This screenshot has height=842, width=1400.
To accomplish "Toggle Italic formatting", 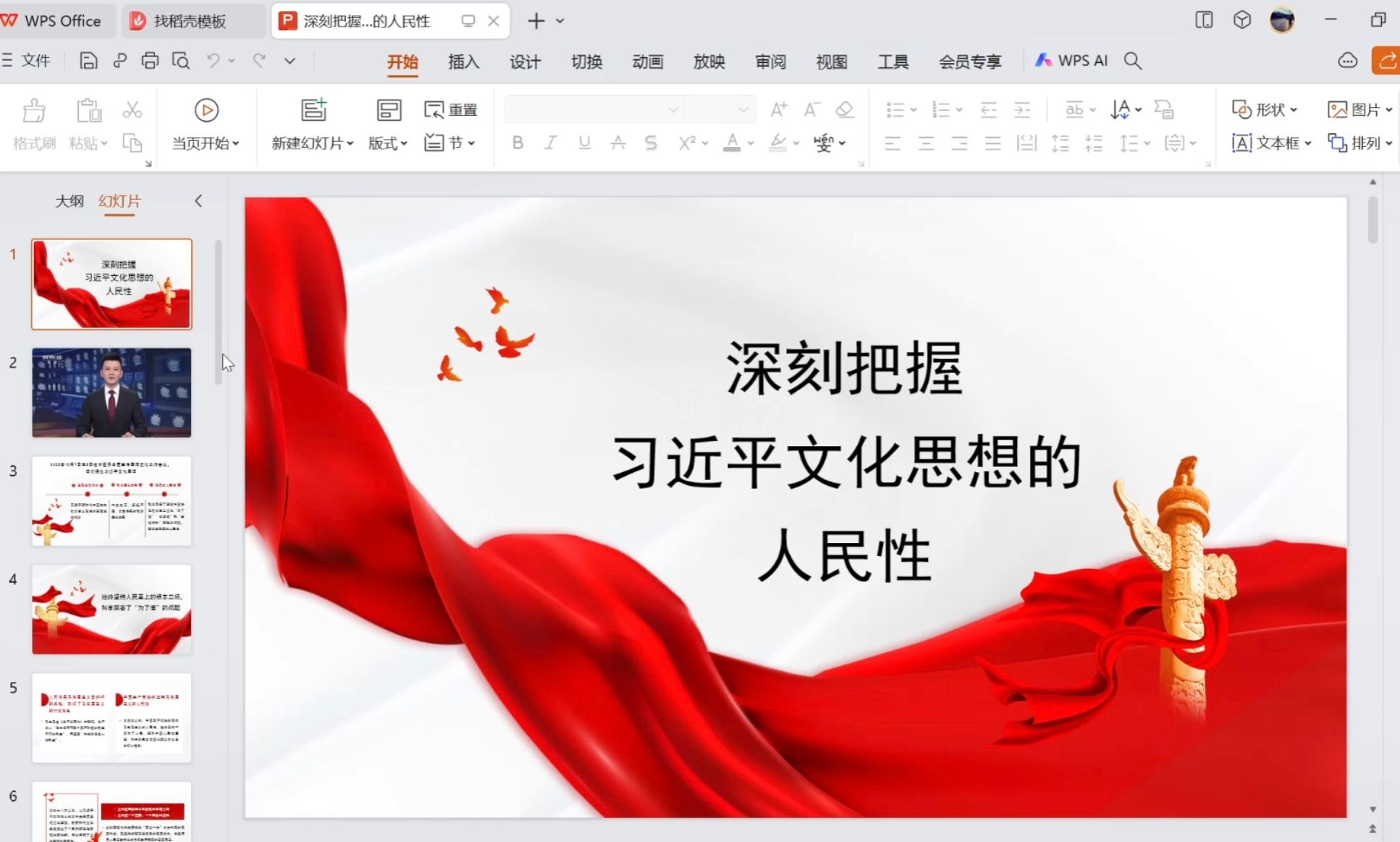I will click(551, 143).
